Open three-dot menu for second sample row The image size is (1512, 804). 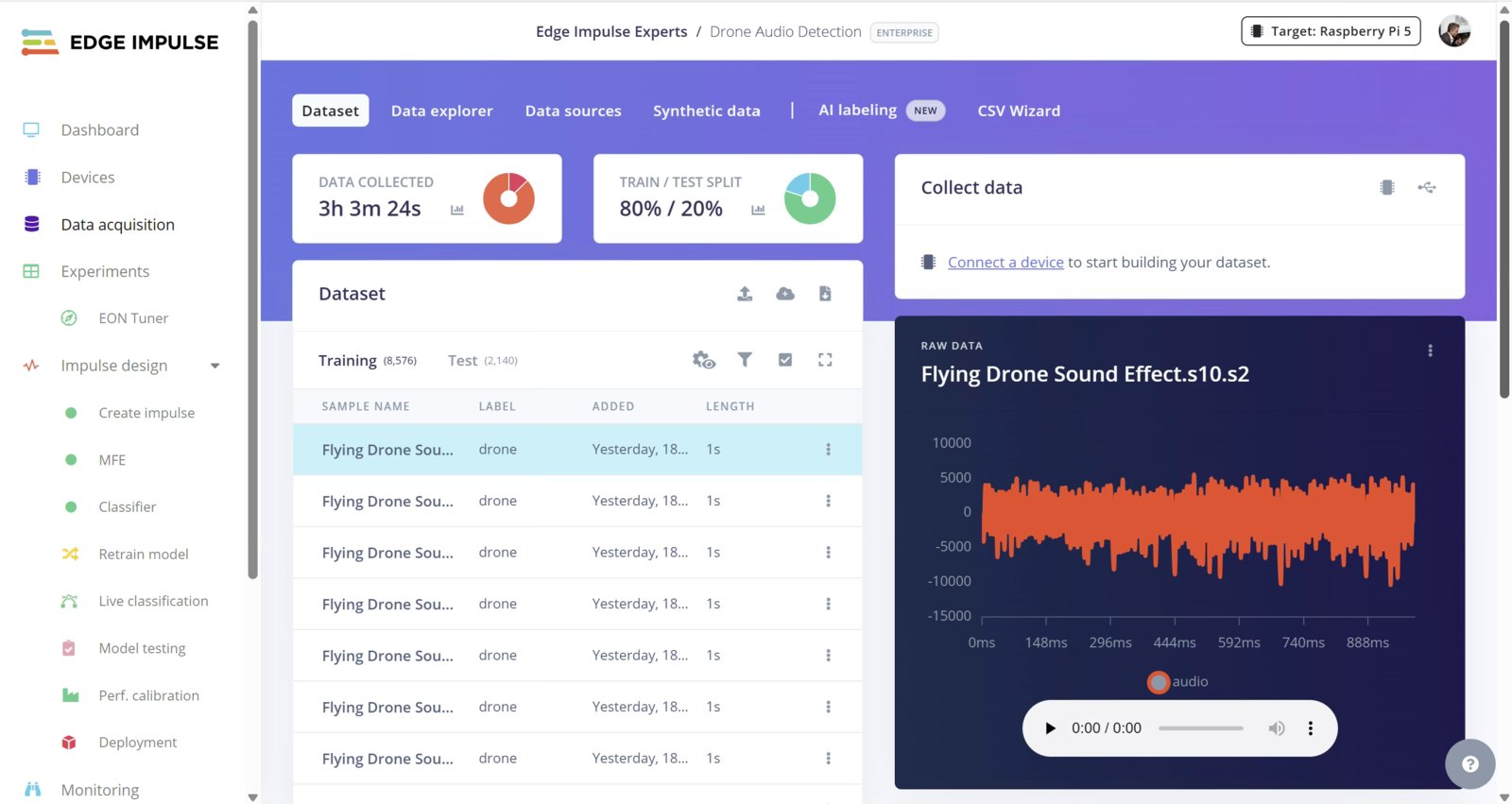point(828,501)
